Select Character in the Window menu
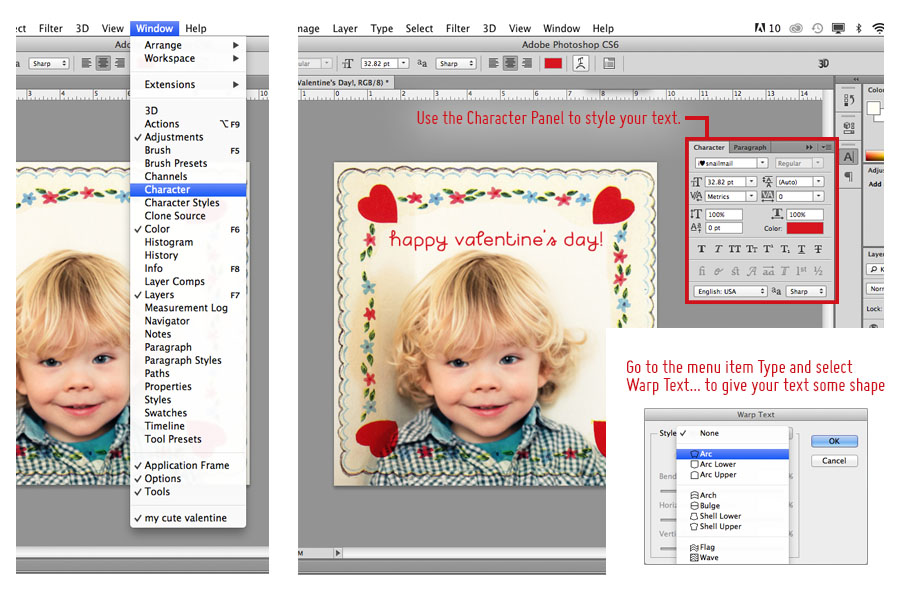The width and height of the screenshot is (900, 600). [x=188, y=189]
